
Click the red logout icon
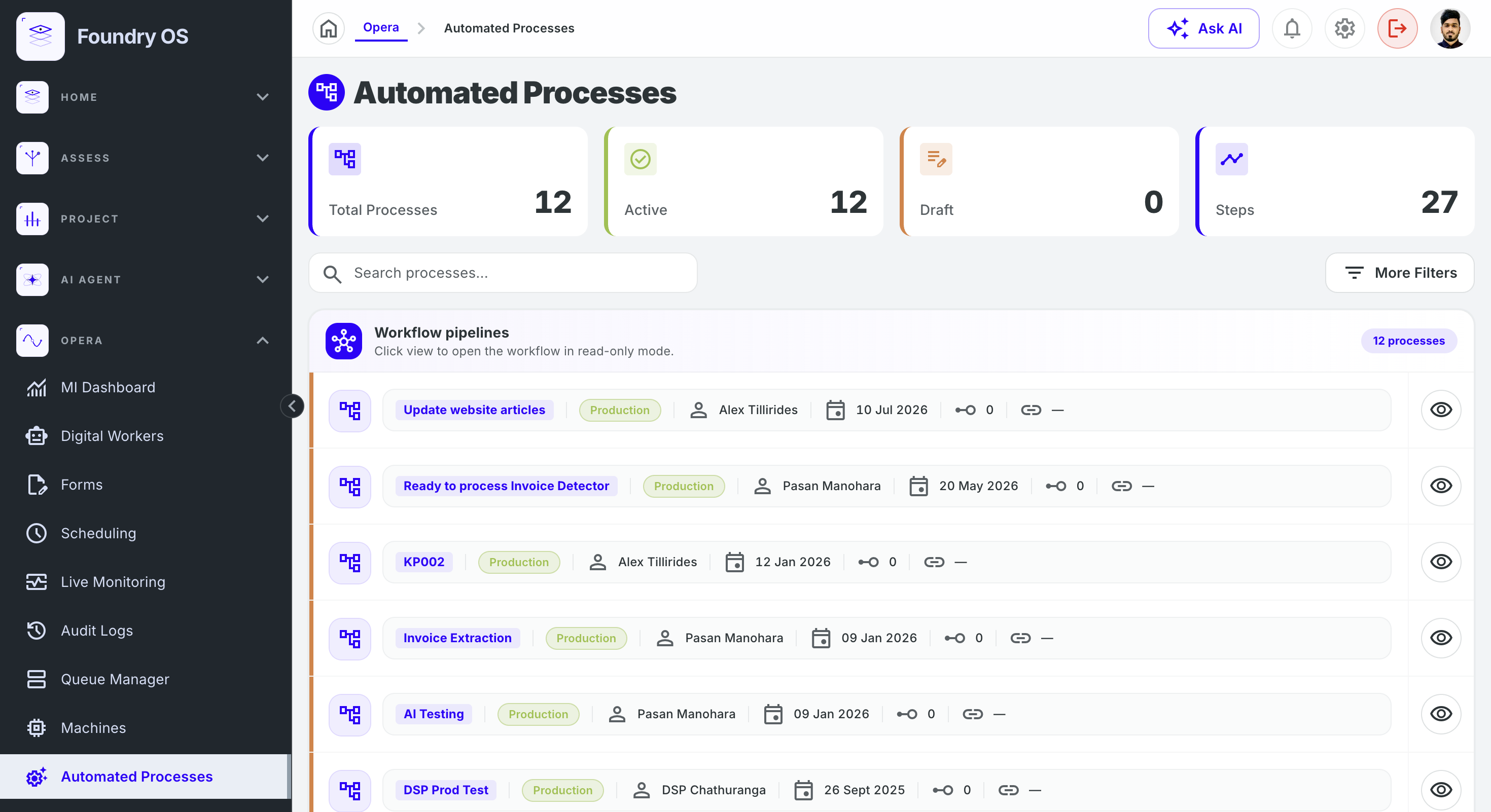point(1397,28)
